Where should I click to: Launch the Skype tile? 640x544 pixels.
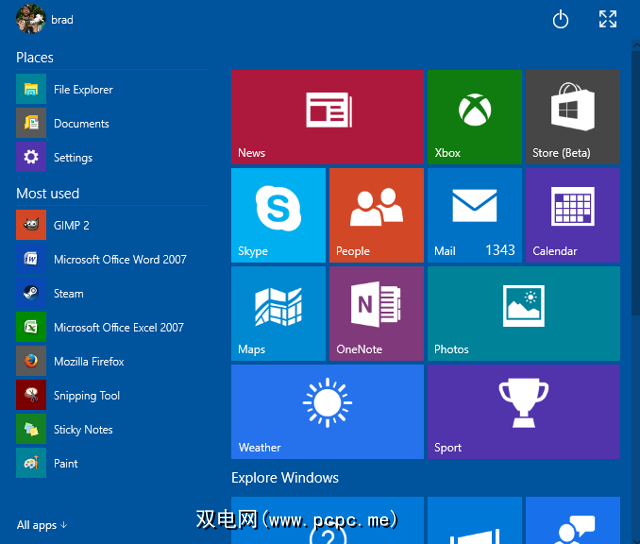click(x=278, y=215)
